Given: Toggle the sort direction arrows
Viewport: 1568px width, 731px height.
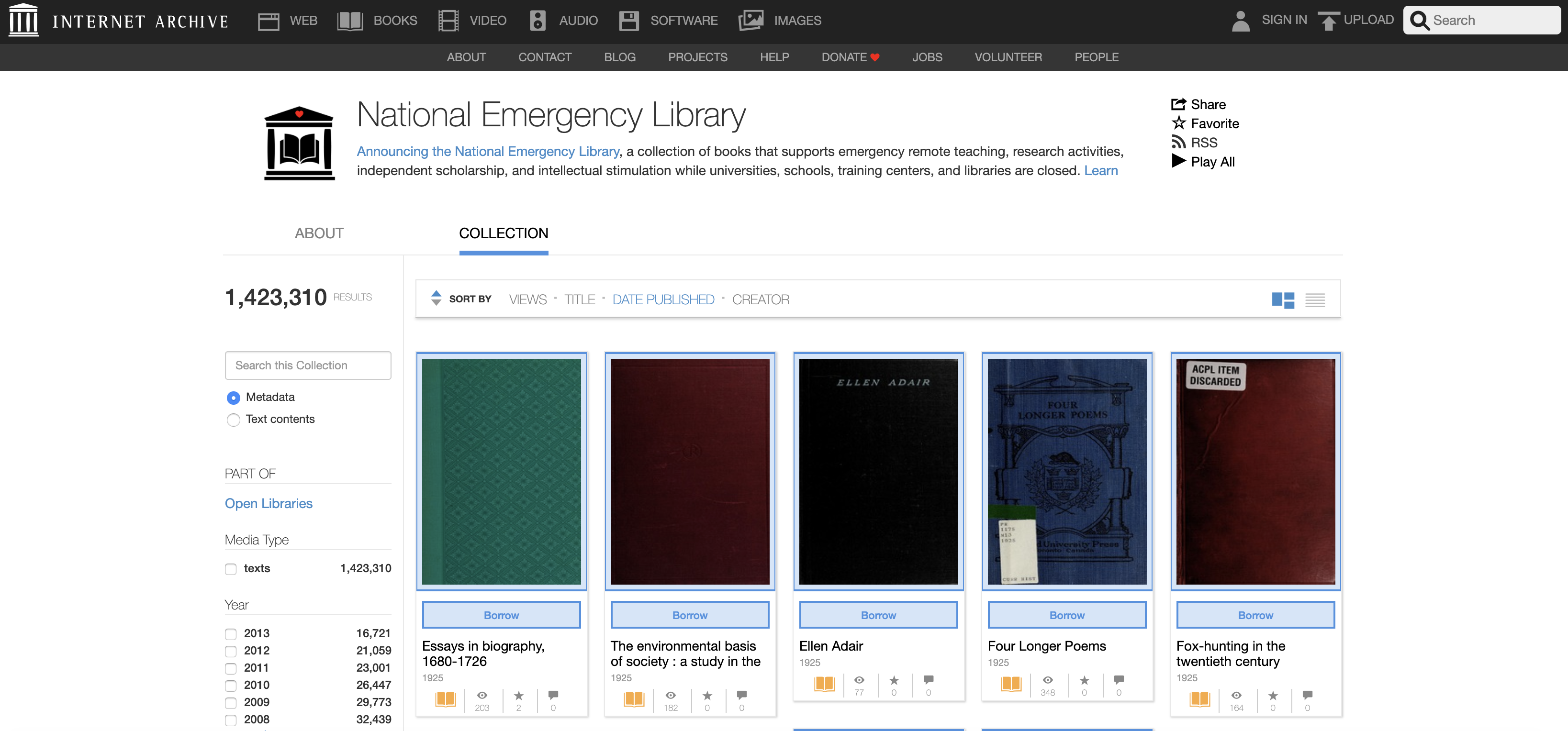Looking at the screenshot, I should pos(436,299).
